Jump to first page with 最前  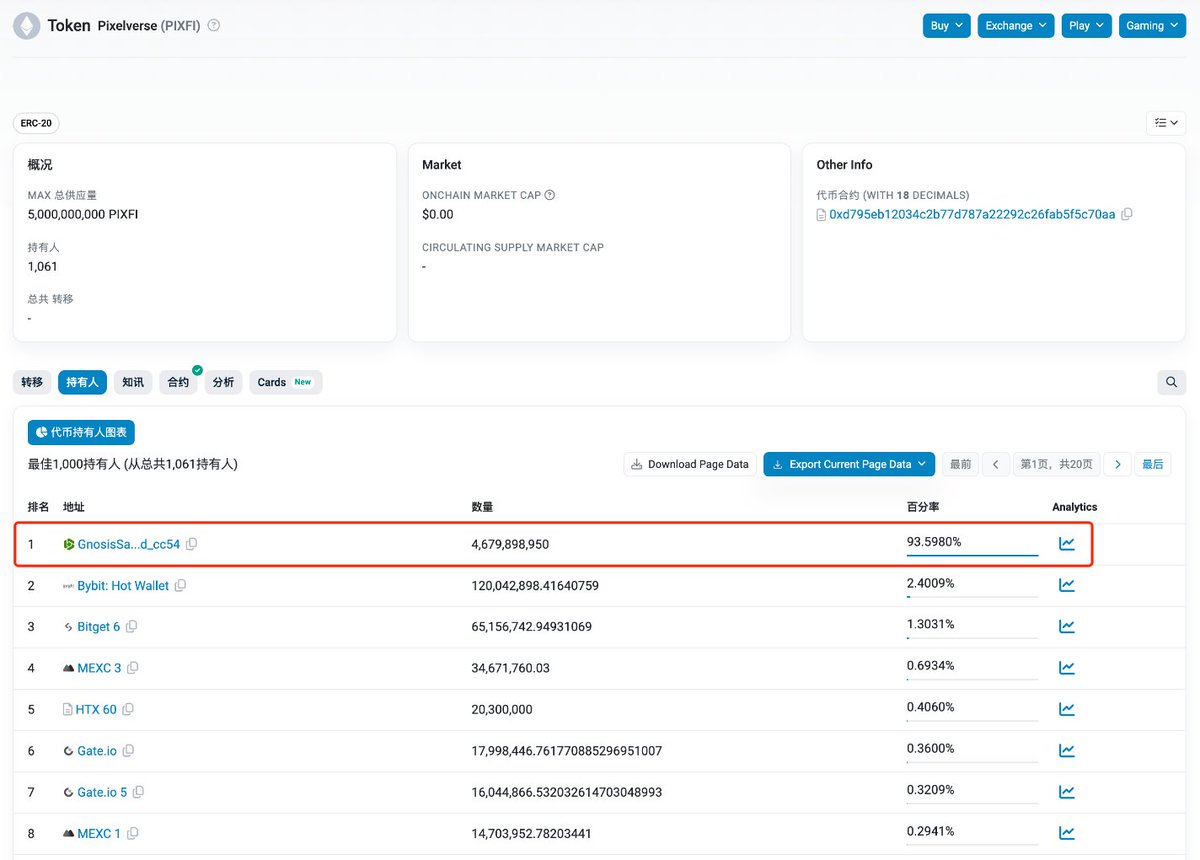click(x=960, y=464)
